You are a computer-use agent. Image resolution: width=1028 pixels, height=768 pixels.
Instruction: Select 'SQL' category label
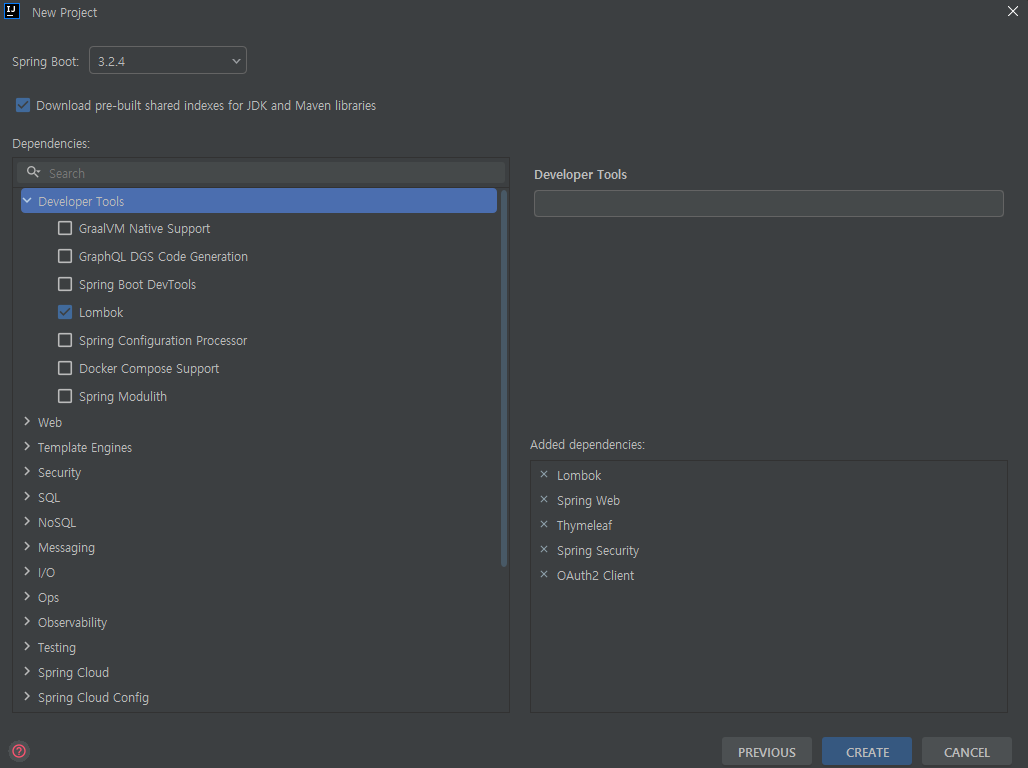pos(49,497)
